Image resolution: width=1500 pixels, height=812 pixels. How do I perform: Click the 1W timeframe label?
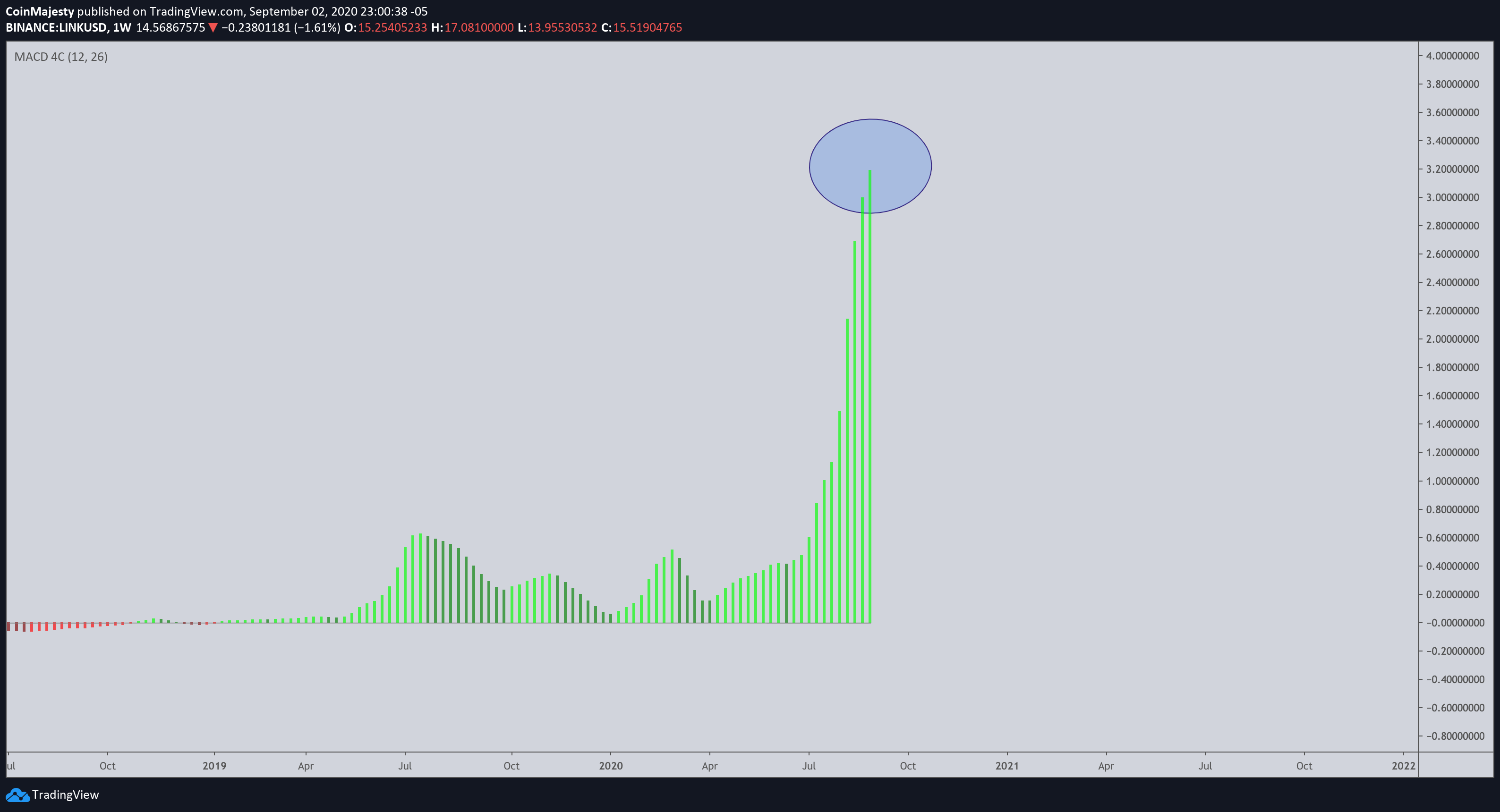point(122,27)
